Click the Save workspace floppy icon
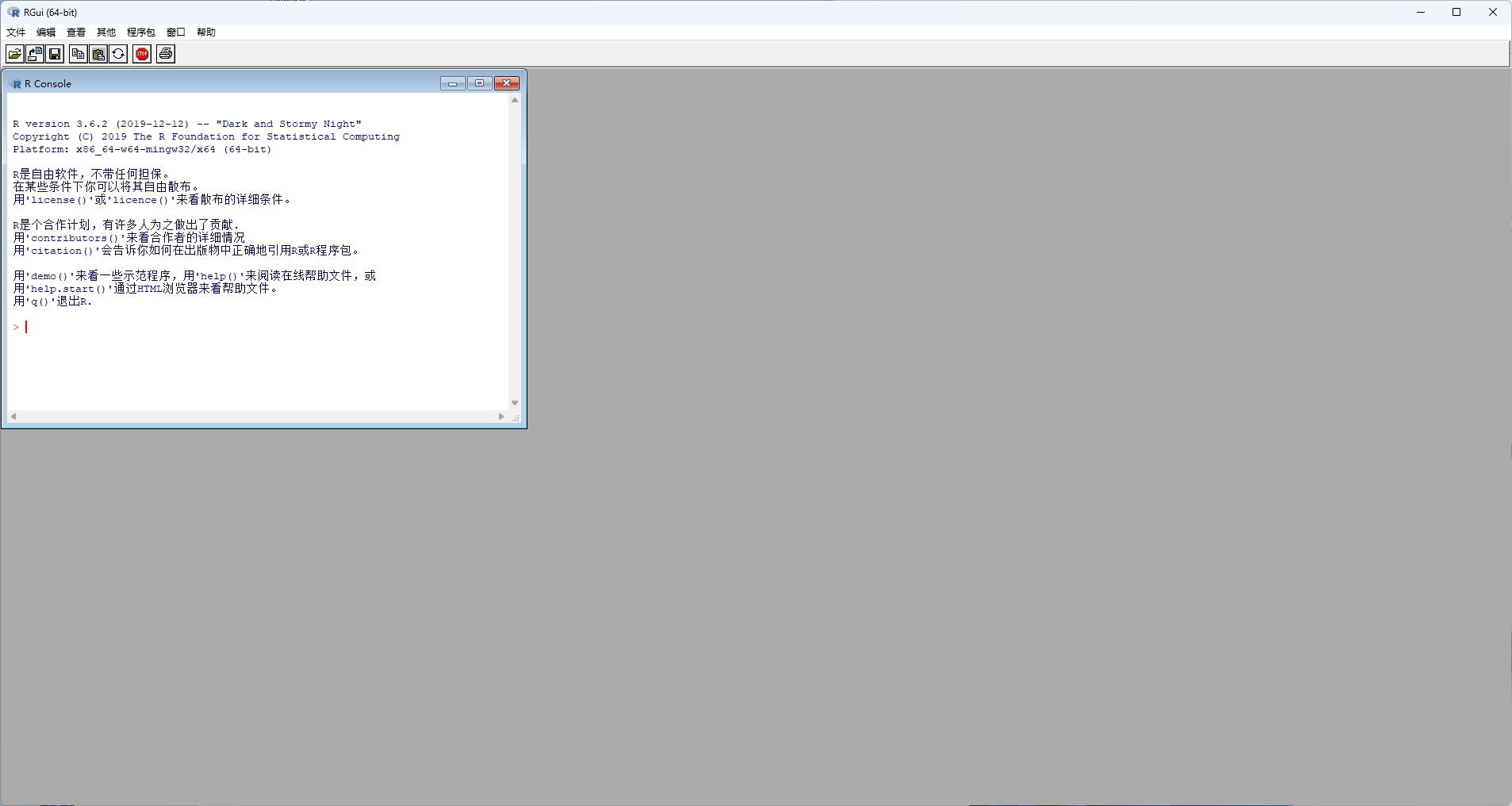 (55, 54)
